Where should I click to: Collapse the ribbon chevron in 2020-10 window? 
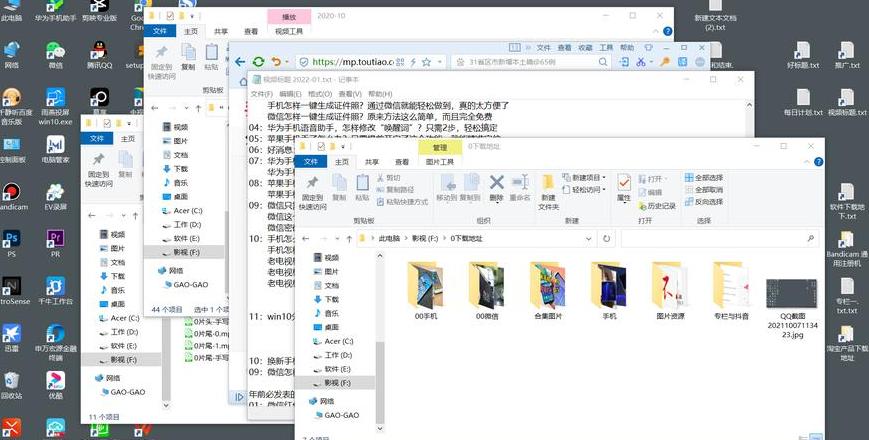click(656, 32)
